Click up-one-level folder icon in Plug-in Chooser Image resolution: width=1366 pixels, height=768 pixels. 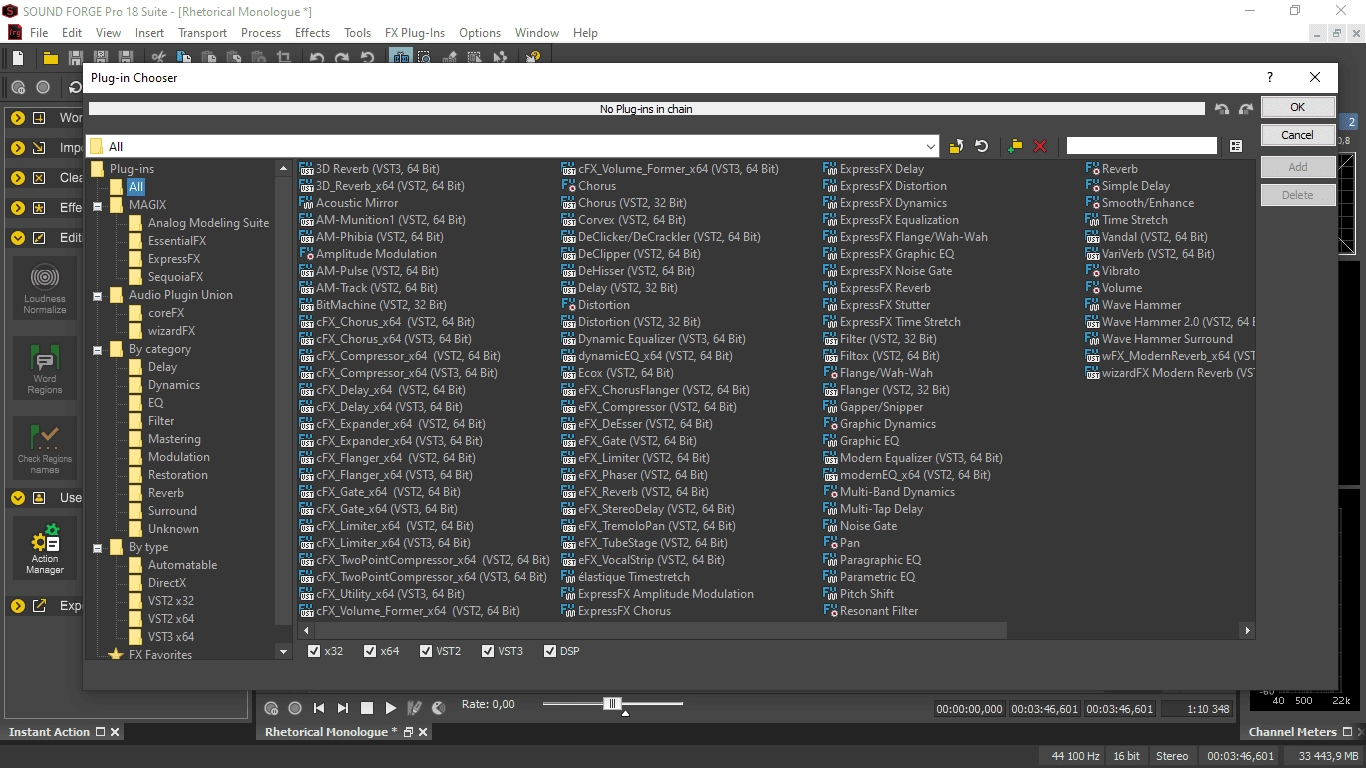coord(956,146)
